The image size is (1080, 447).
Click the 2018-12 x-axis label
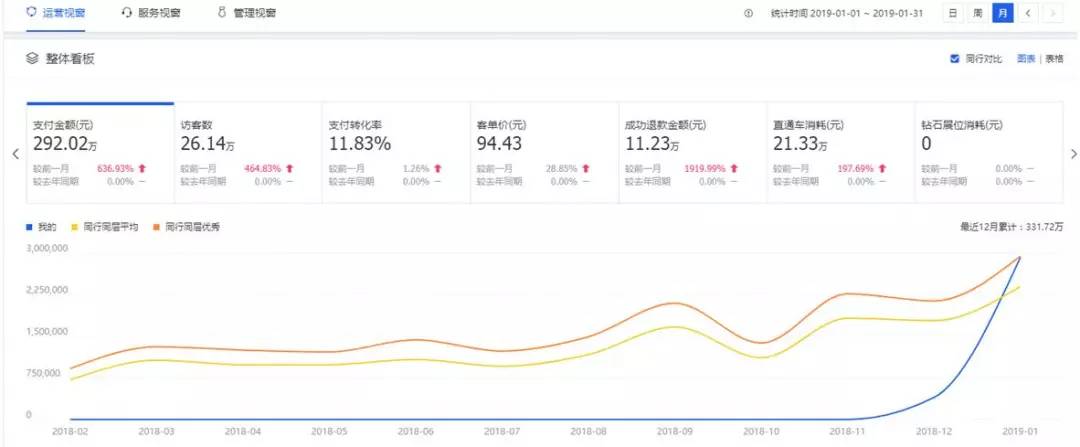tap(933, 431)
